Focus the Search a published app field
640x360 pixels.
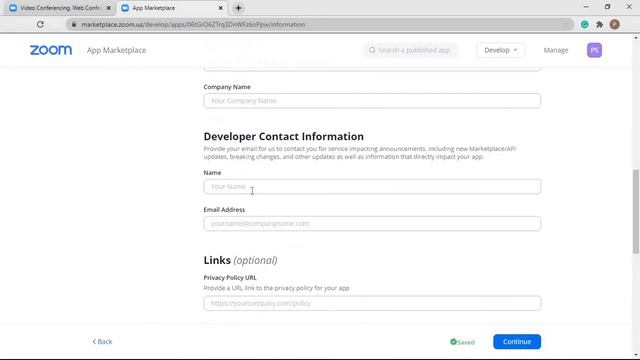[411, 50]
